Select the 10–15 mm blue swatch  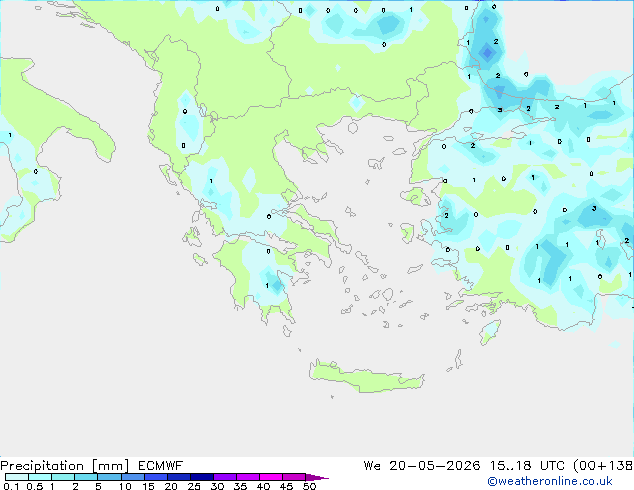point(133,477)
